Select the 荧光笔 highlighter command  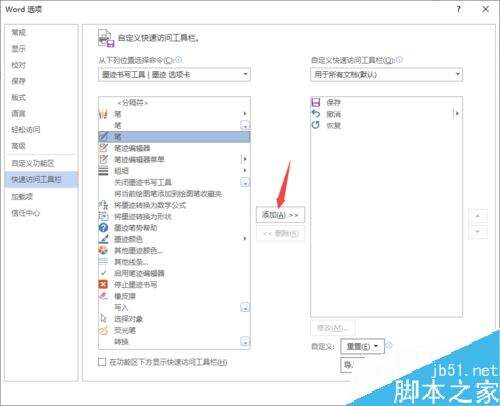click(x=174, y=330)
